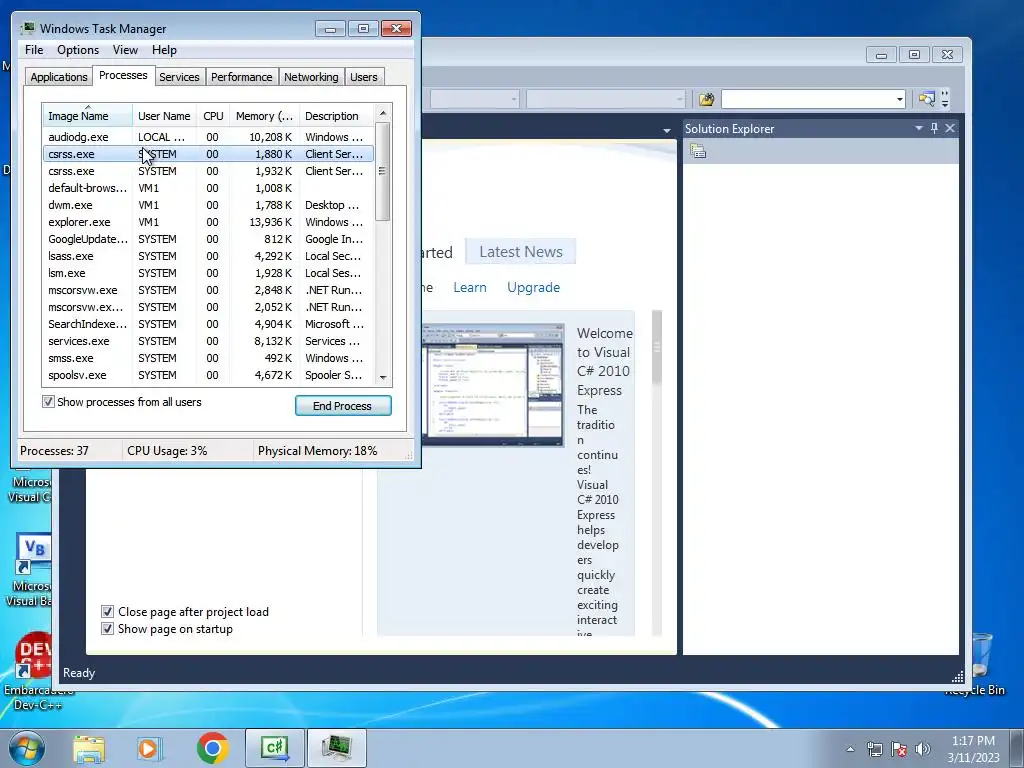1024x768 pixels.
Task: Switch to the Users tab
Action: [364, 77]
